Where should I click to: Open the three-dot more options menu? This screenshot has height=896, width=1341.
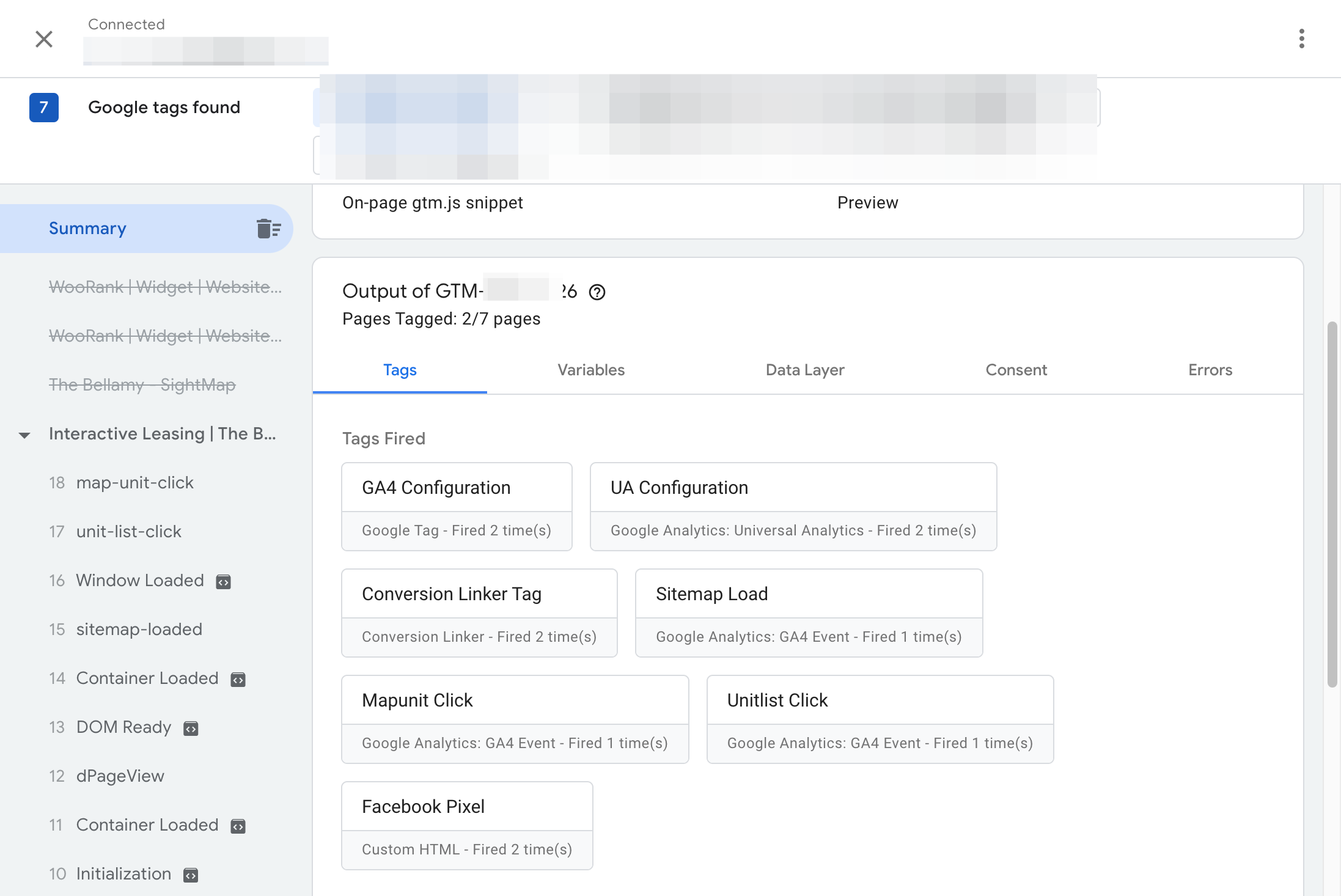pos(1301,39)
